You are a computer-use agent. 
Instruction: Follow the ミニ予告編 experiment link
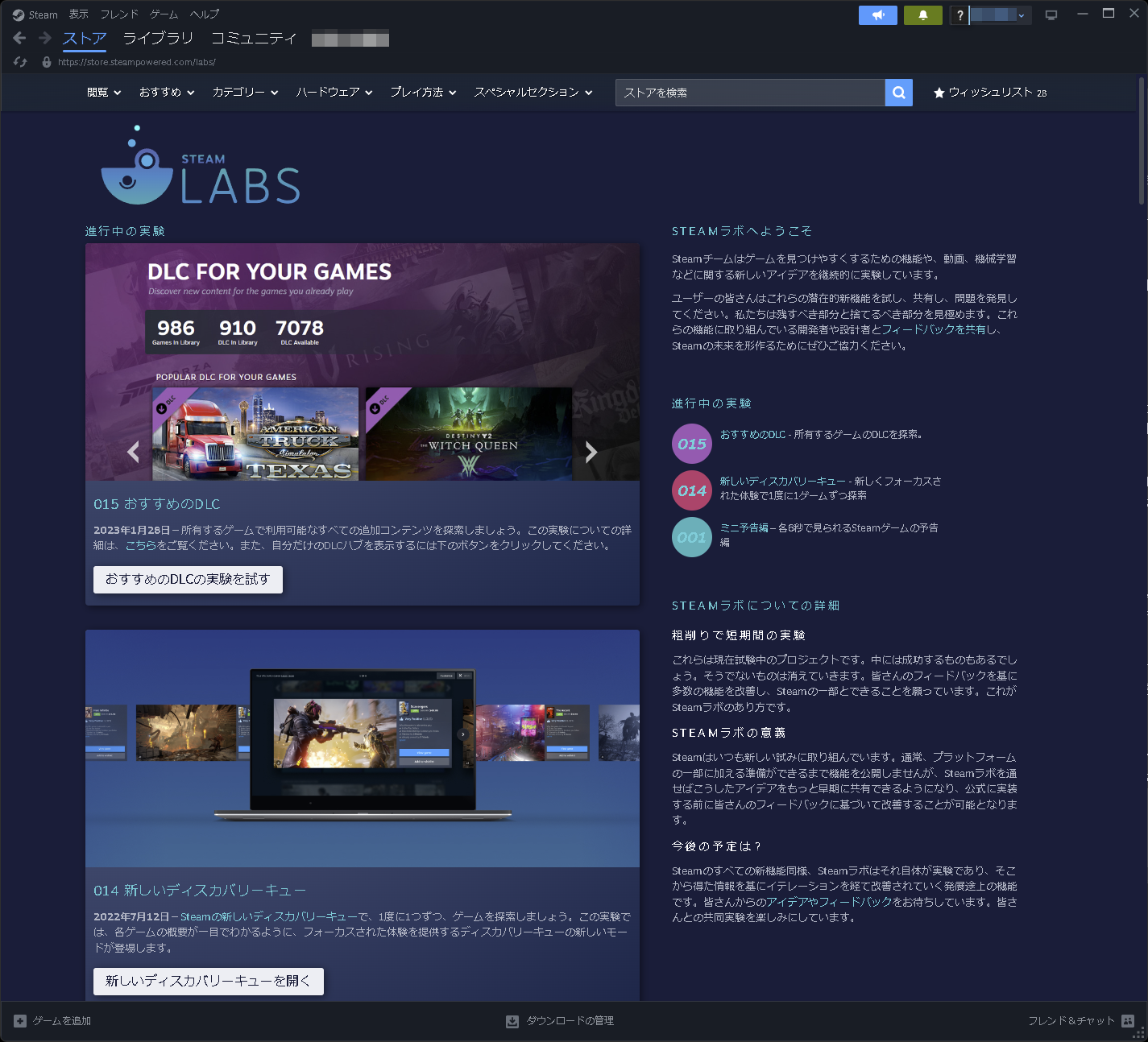click(x=744, y=528)
